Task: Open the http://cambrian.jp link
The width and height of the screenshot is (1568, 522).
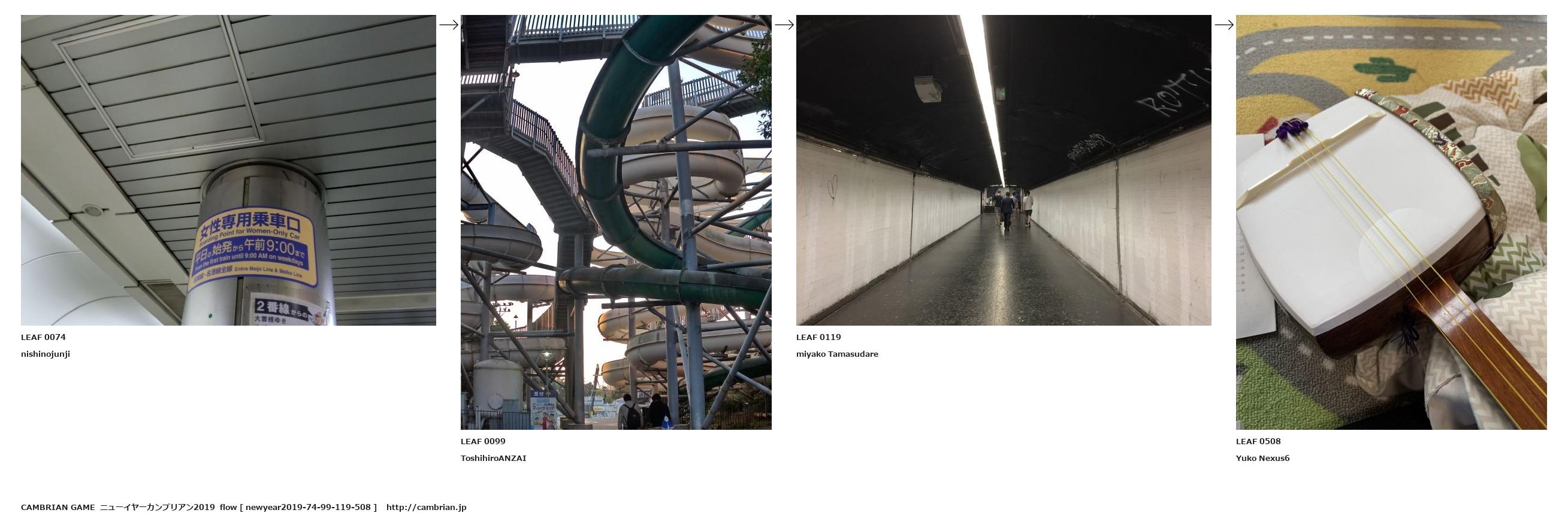Action: 426,508
